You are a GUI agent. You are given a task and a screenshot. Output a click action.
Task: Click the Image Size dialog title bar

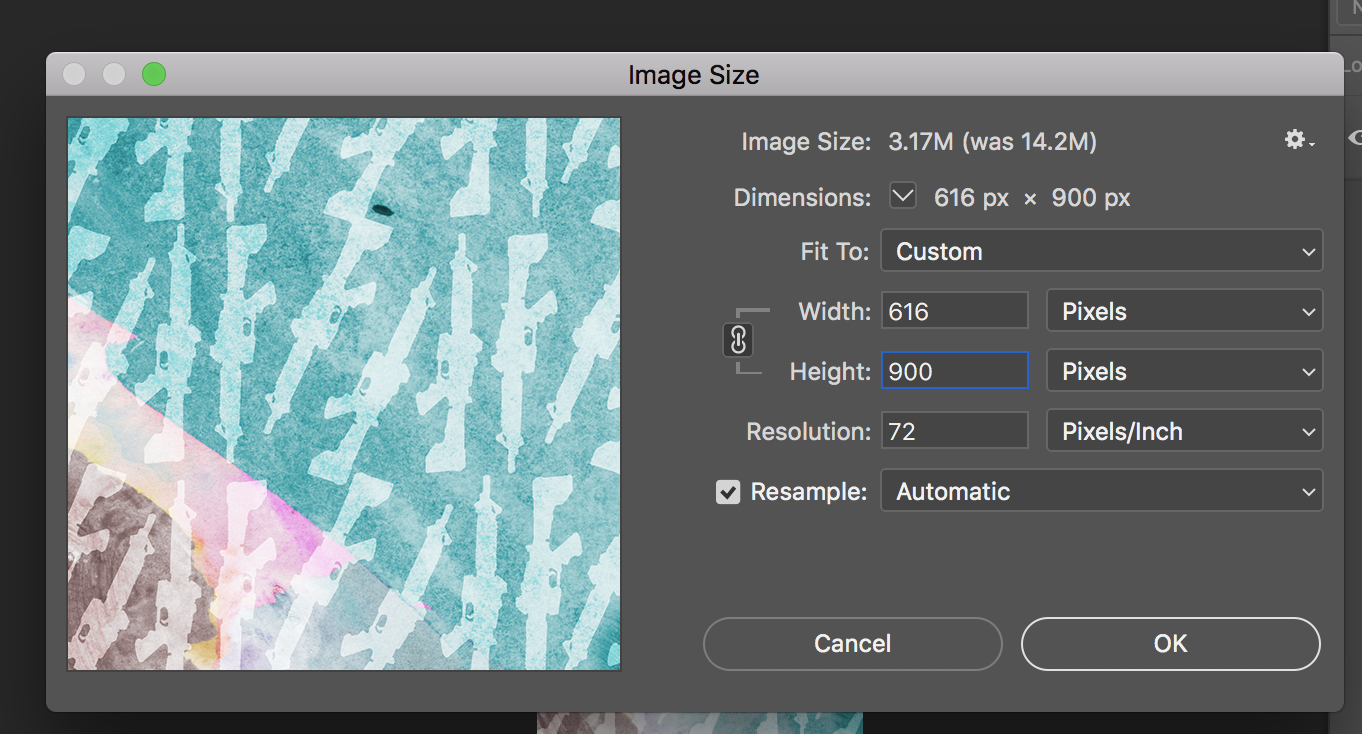(x=693, y=75)
